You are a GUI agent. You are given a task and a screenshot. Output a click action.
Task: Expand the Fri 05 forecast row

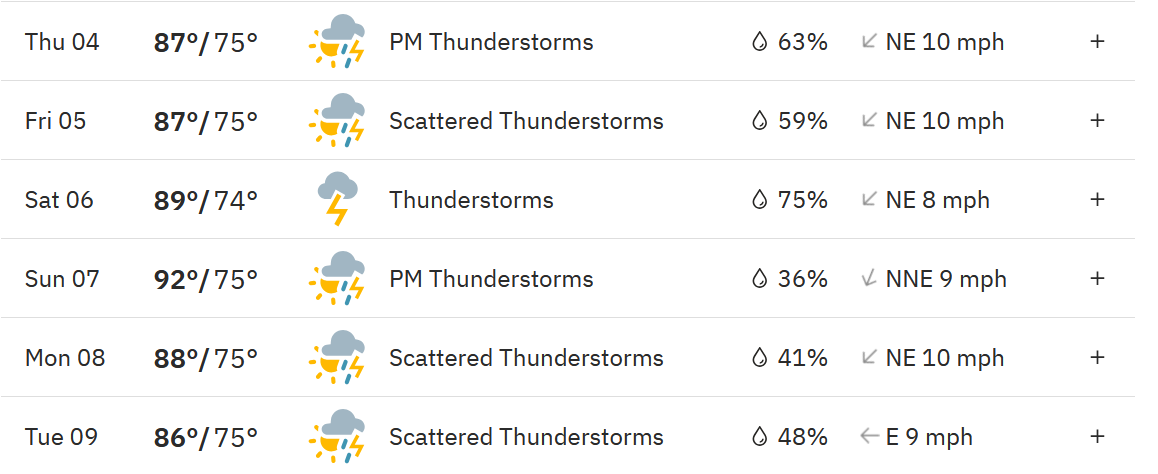[x=1097, y=121]
